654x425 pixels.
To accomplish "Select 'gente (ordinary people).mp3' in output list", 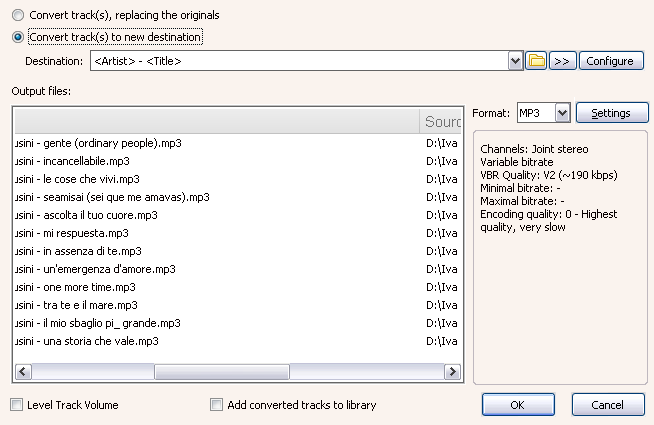I will [x=105, y=143].
